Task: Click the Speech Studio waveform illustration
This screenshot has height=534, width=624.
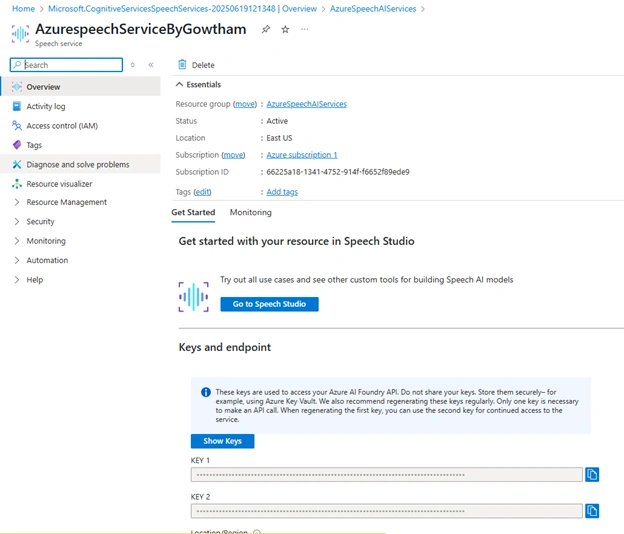Action: (193, 297)
